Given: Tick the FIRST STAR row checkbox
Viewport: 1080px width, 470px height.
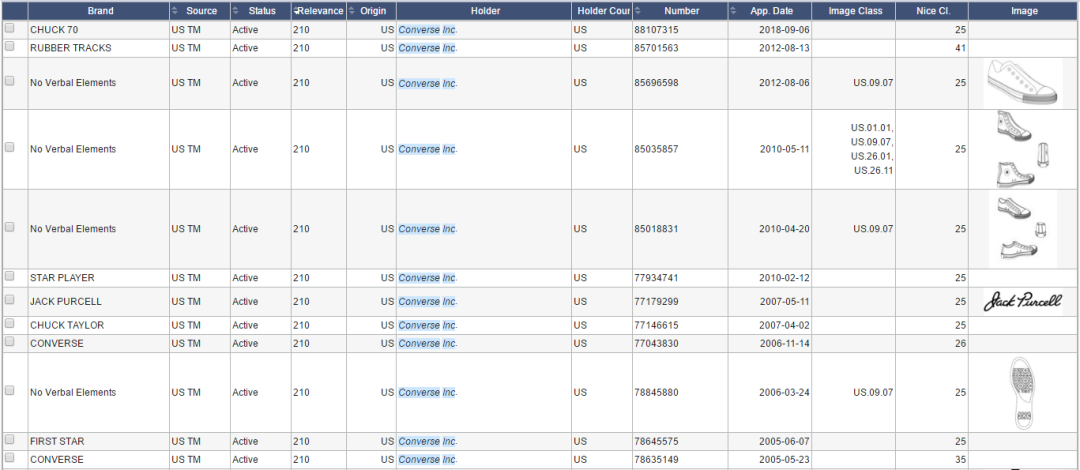Looking at the screenshot, I should click(10, 439).
